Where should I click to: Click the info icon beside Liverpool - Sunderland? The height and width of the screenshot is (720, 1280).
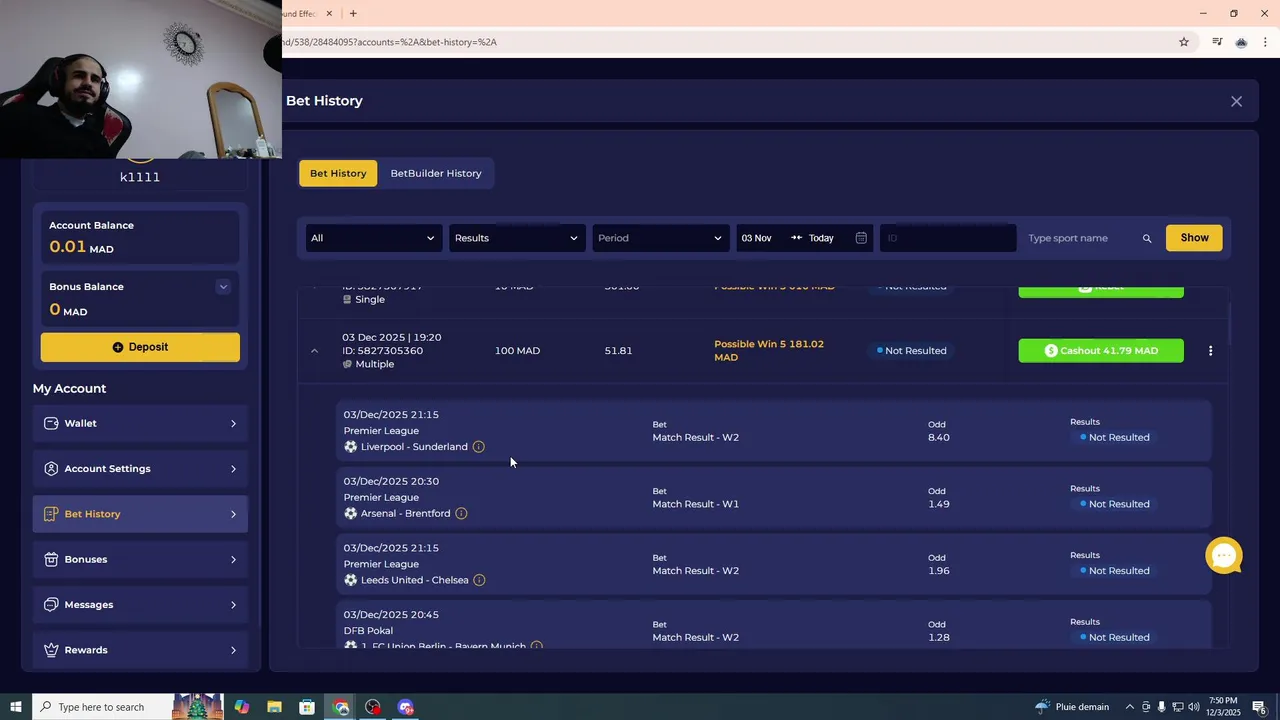coord(478,447)
